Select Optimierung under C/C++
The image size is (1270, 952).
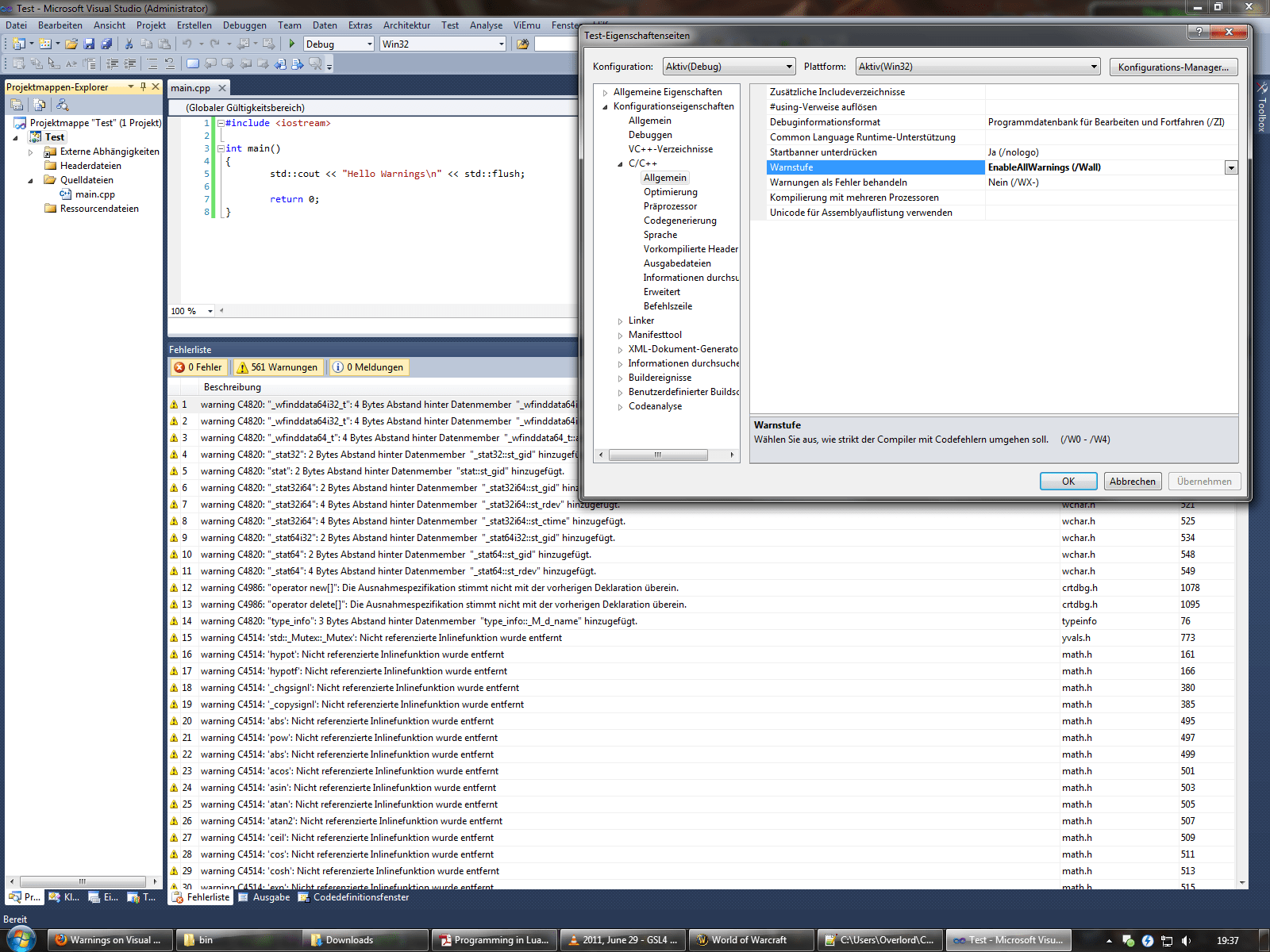671,192
